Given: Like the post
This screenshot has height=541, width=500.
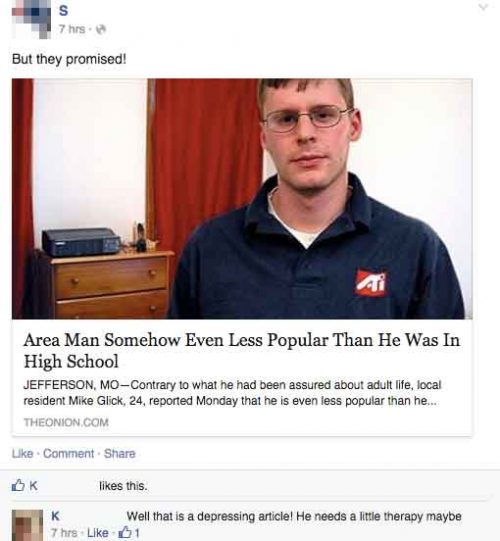Looking at the screenshot, I should (22, 453).
